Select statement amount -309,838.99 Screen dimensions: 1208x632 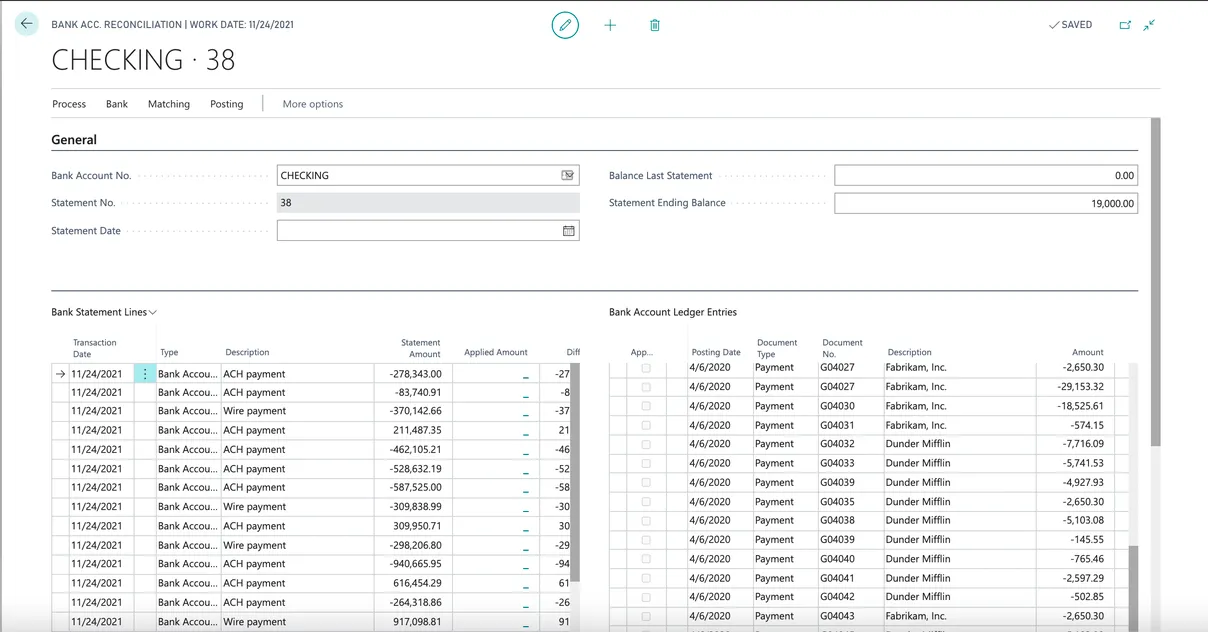[416, 507]
